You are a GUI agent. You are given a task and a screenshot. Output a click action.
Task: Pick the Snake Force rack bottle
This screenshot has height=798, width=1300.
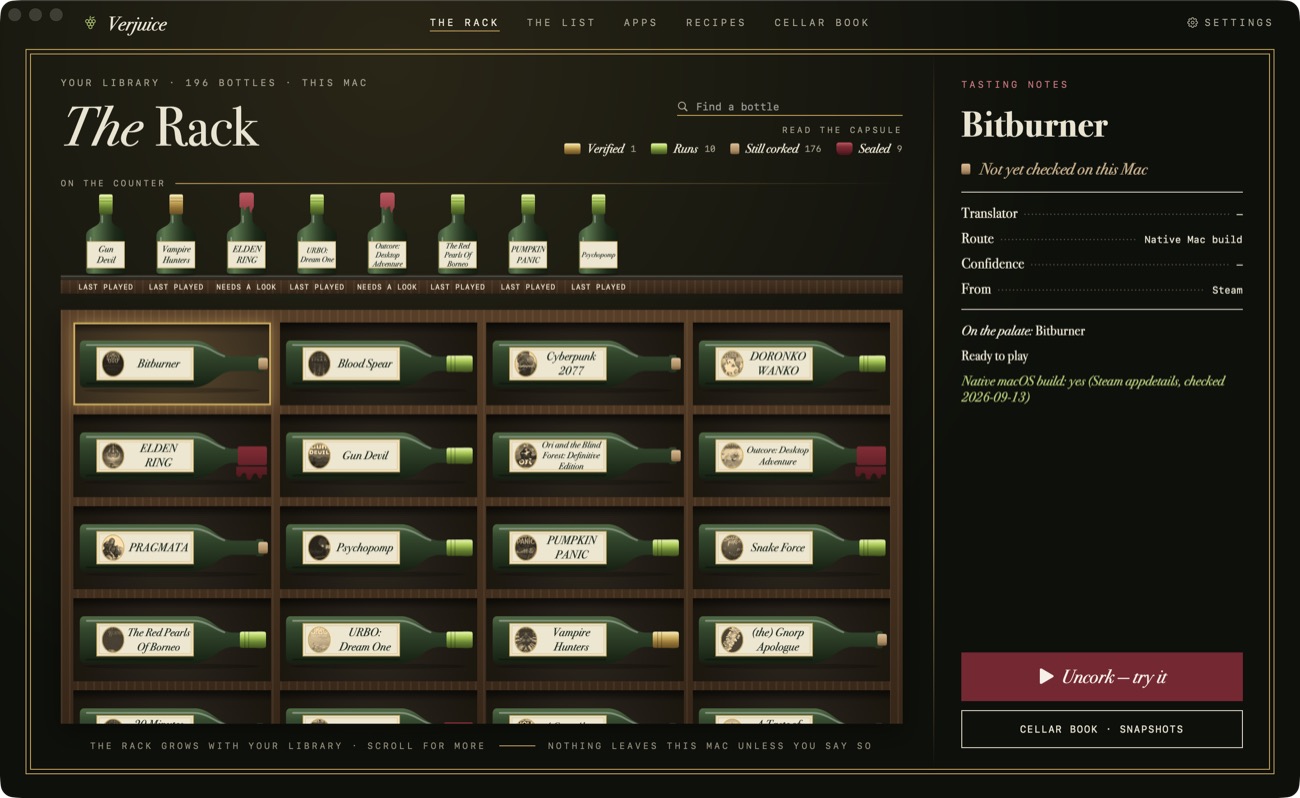pyautogui.click(x=792, y=548)
